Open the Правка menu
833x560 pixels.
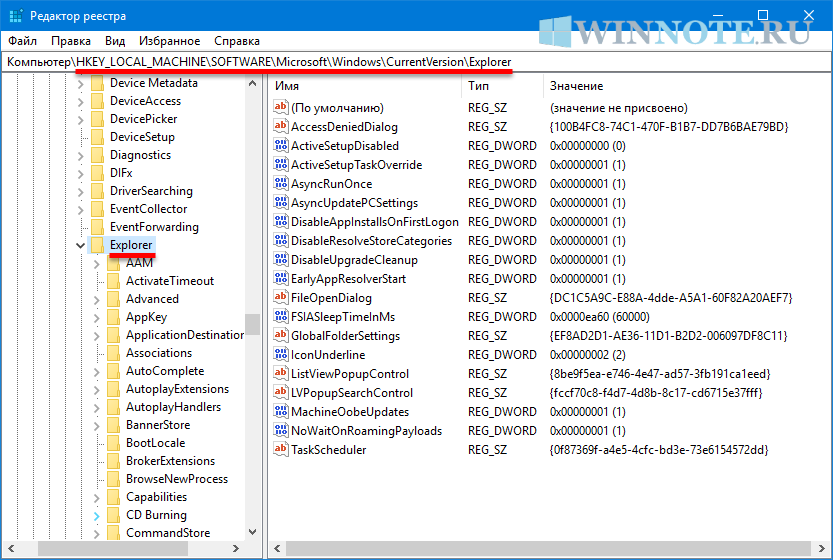(x=71, y=41)
